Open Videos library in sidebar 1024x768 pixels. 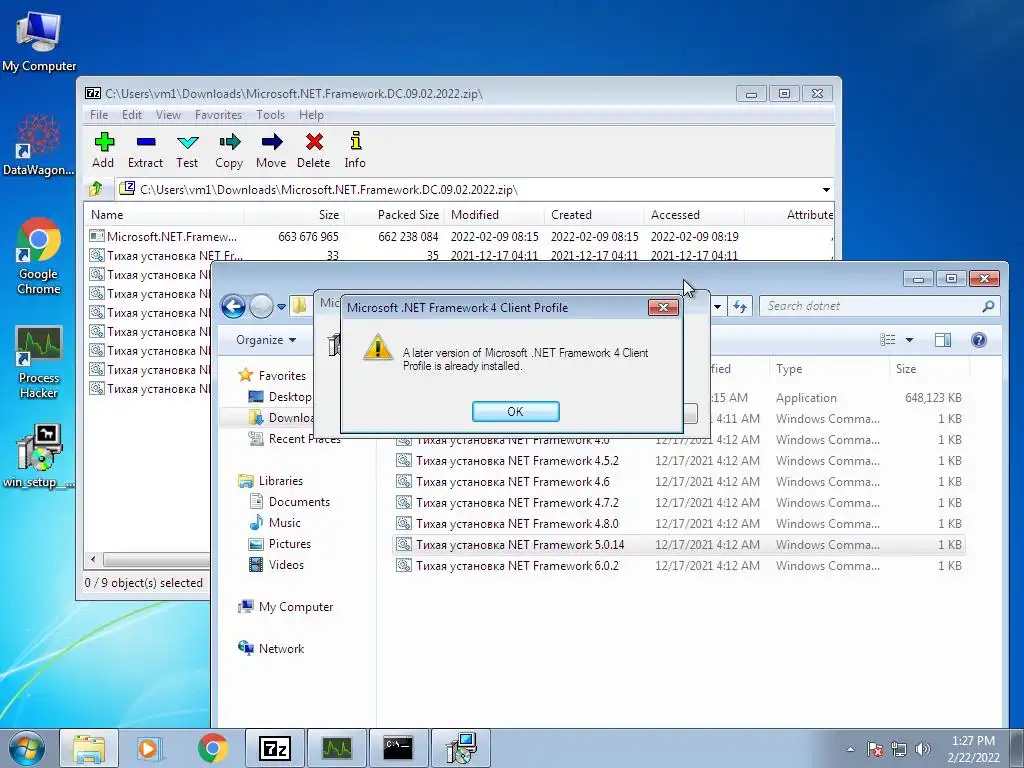point(277,564)
